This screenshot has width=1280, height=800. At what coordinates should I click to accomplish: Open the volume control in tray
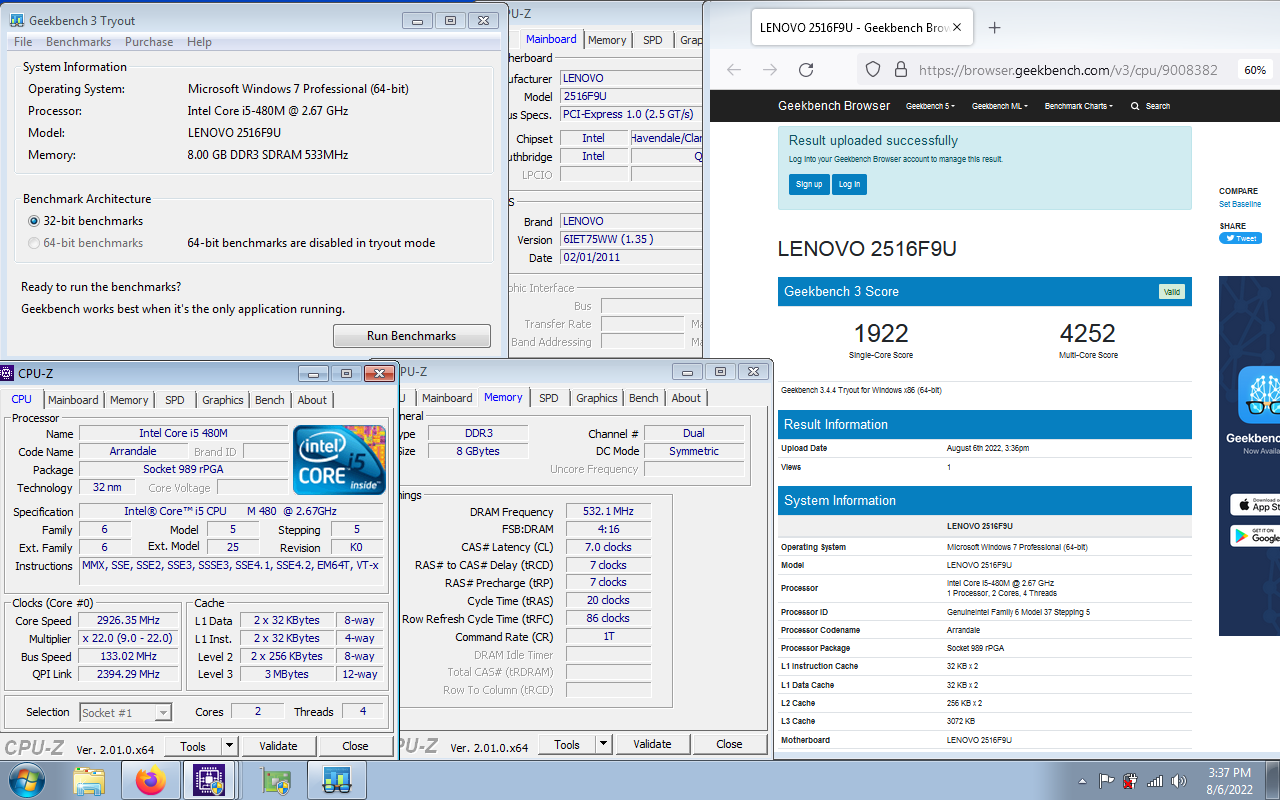point(1179,781)
